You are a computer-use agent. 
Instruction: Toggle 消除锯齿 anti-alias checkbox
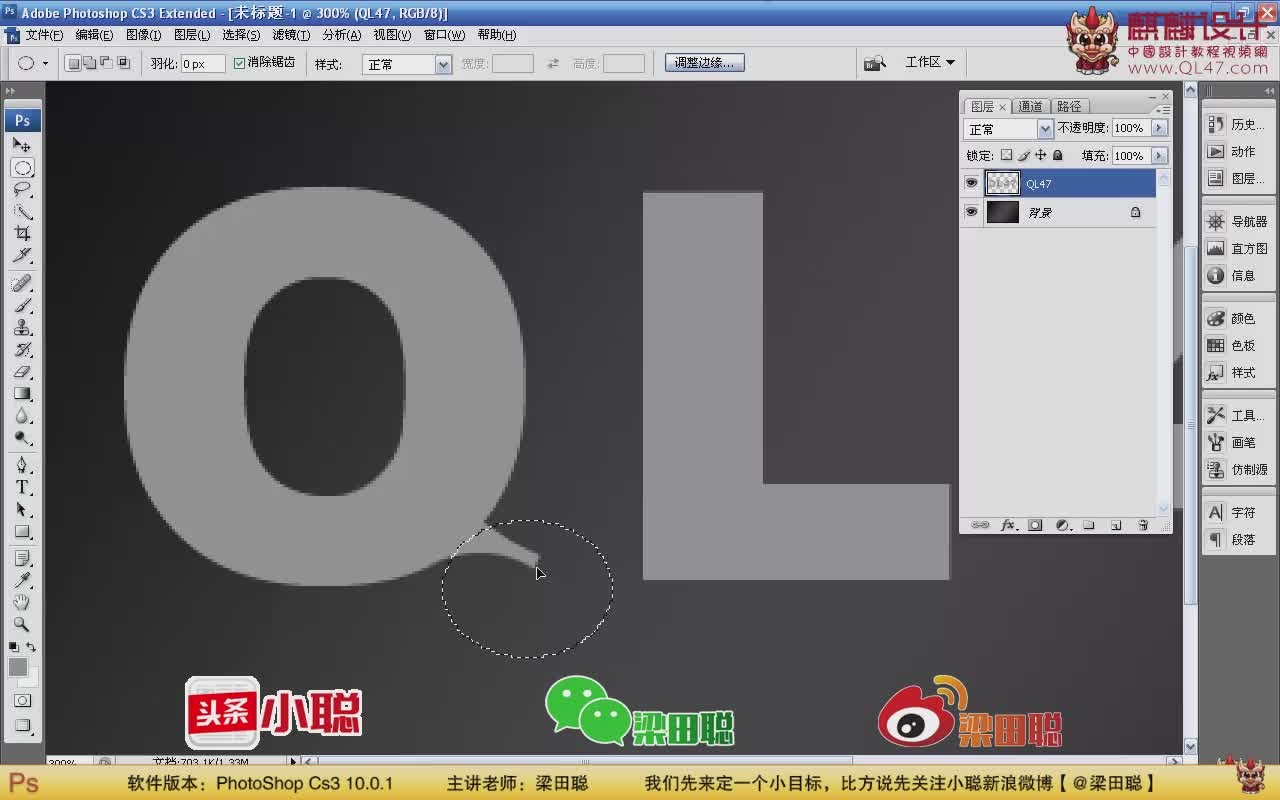[x=239, y=63]
